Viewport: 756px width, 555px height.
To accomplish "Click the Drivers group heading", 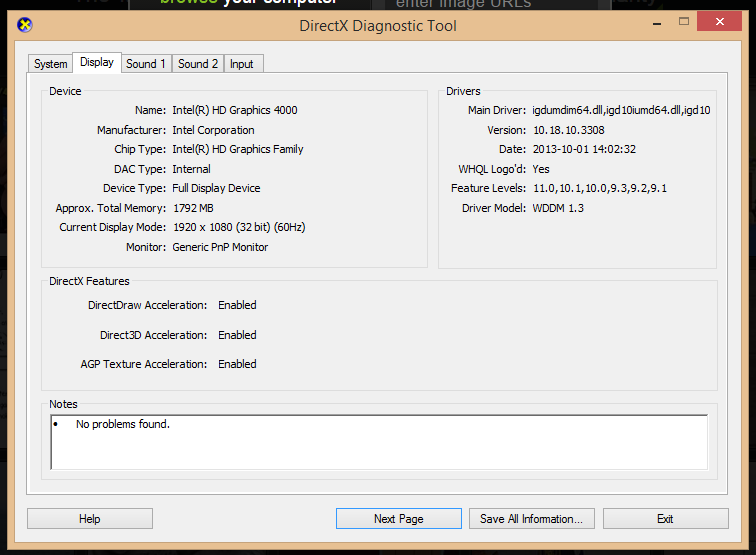I will tap(463, 91).
